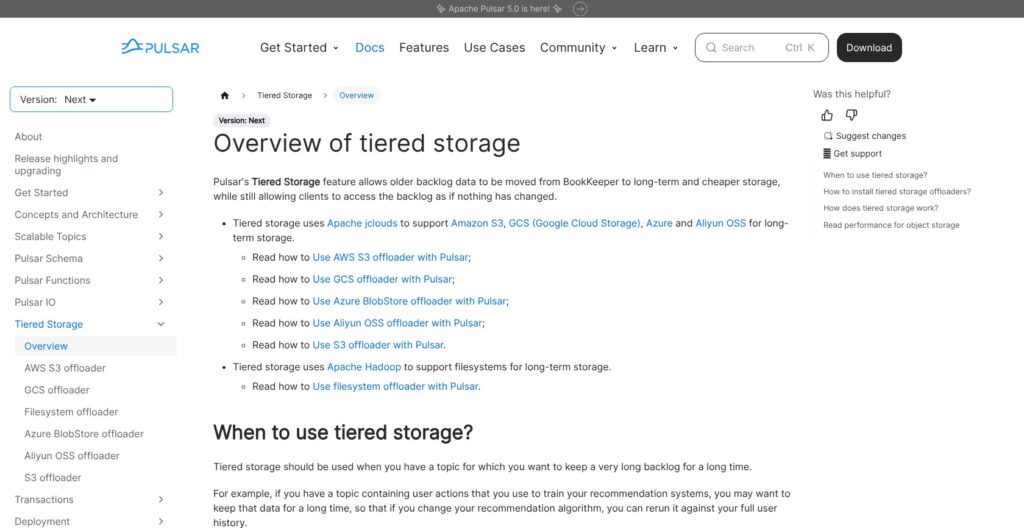Image resolution: width=1024 pixels, height=528 pixels.
Task: Open Use S3 offloader with Pulsar link
Action: click(378, 345)
